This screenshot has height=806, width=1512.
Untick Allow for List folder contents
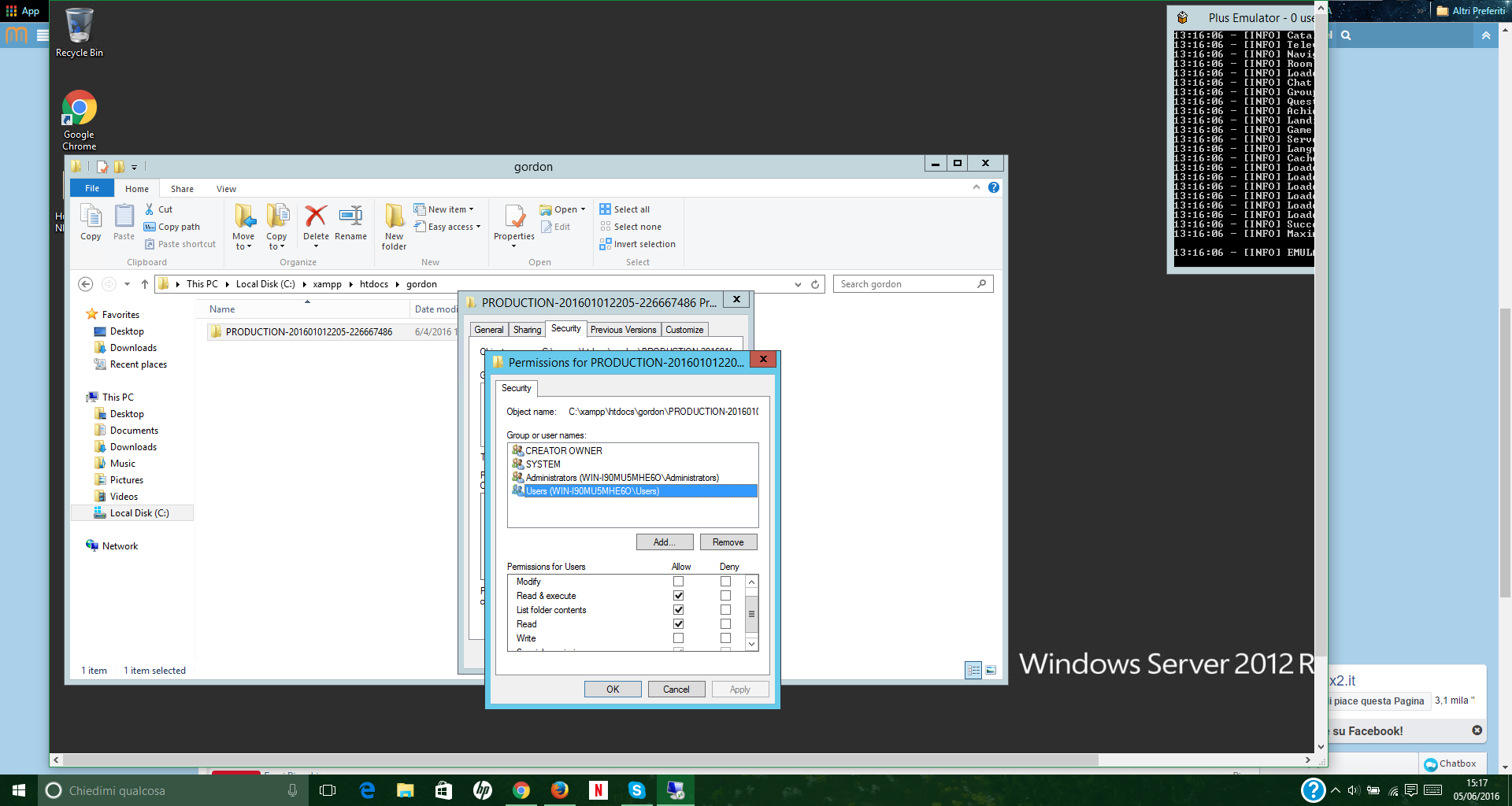tap(678, 610)
